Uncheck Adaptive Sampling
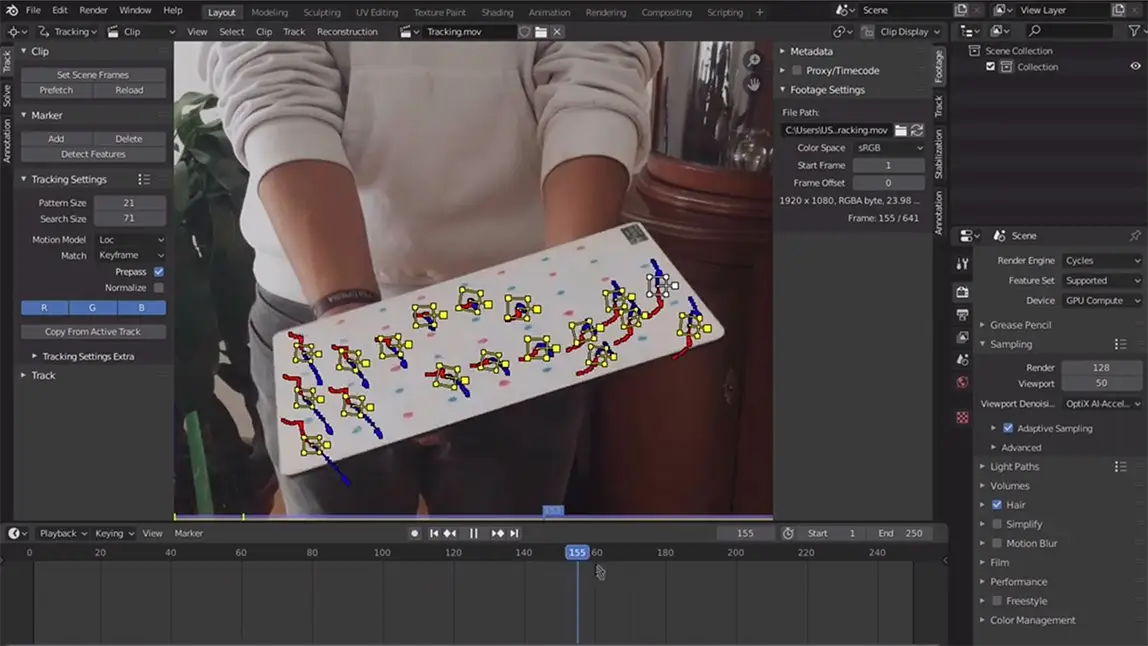This screenshot has height=646, width=1148. pyautogui.click(x=1008, y=428)
